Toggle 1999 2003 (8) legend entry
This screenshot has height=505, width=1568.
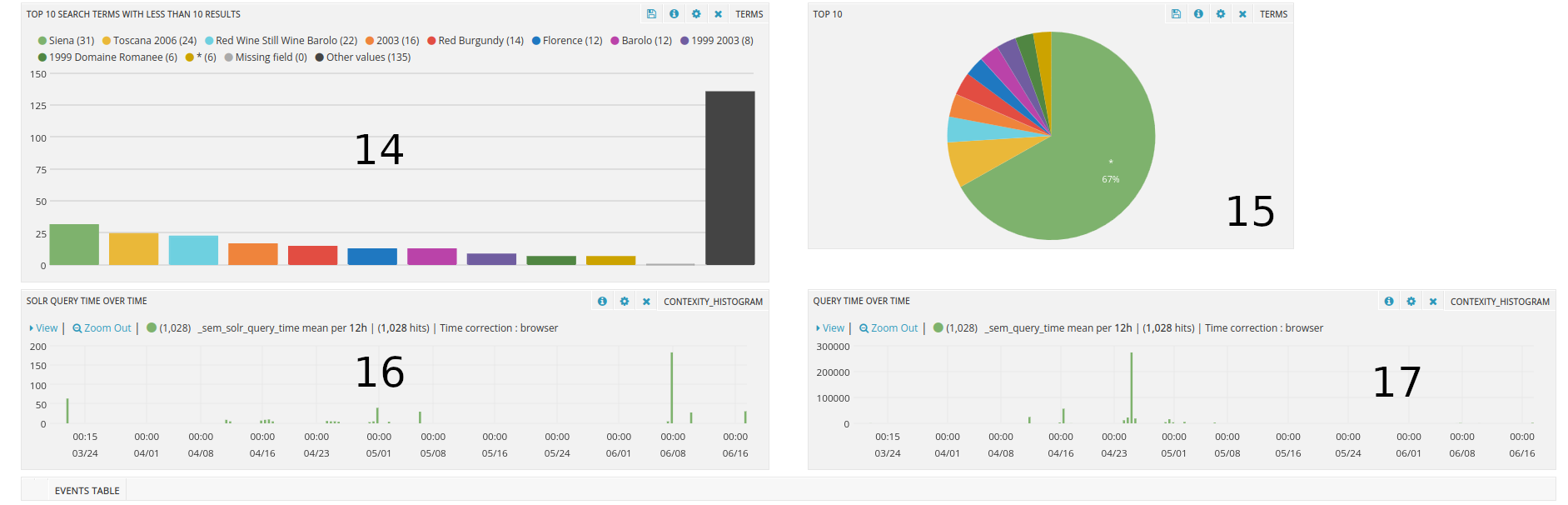717,41
